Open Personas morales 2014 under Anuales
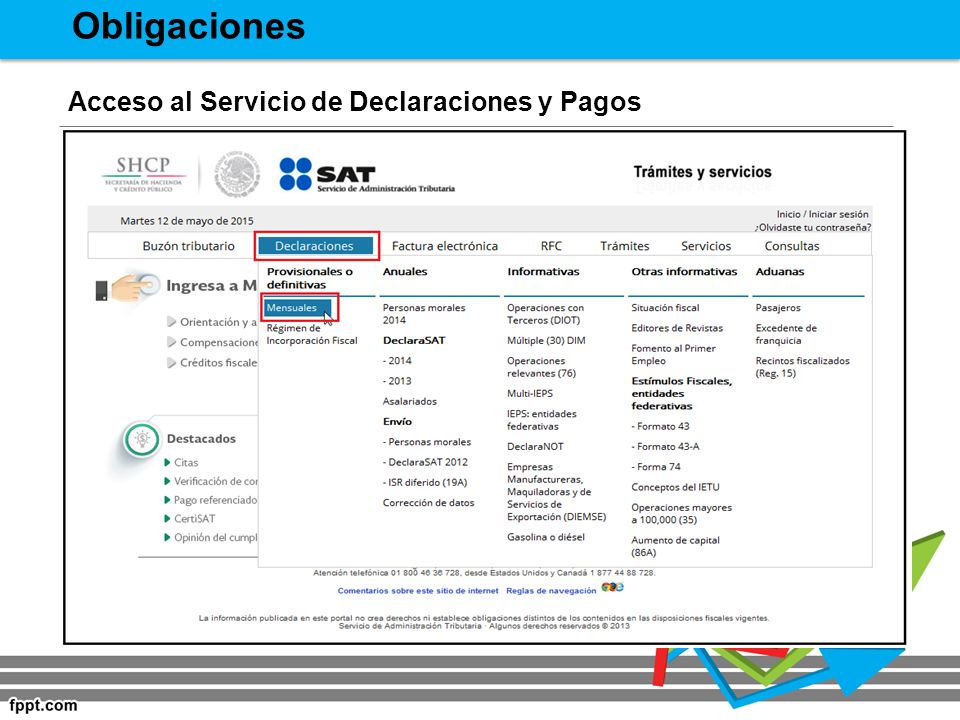The image size is (960, 720). click(424, 313)
